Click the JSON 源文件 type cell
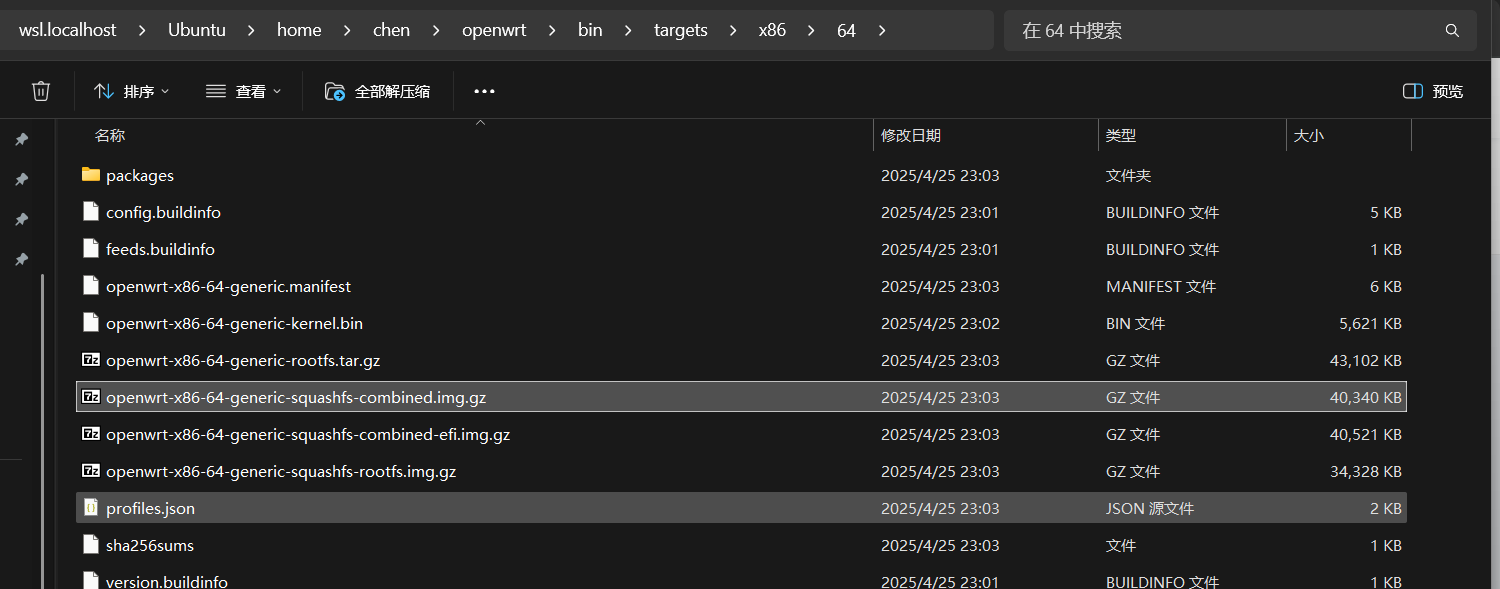Image resolution: width=1500 pixels, height=589 pixels. [x=1149, y=509]
